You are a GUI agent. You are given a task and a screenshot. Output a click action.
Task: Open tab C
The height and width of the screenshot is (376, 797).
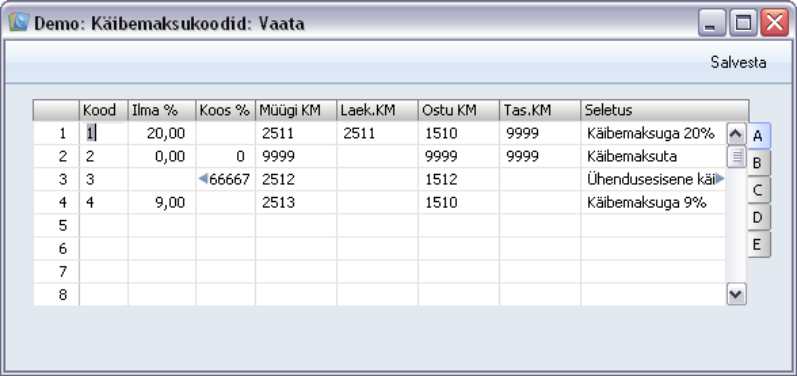[x=758, y=191]
